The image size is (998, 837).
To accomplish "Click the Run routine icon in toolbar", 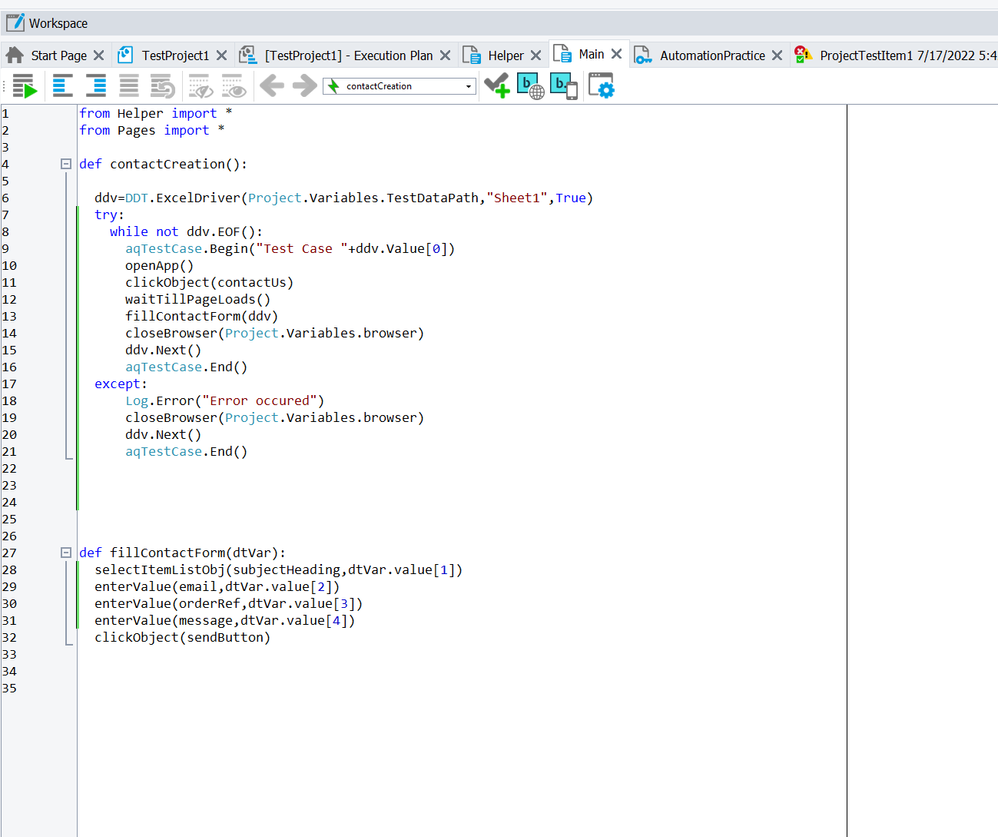I will pyautogui.click(x=26, y=87).
